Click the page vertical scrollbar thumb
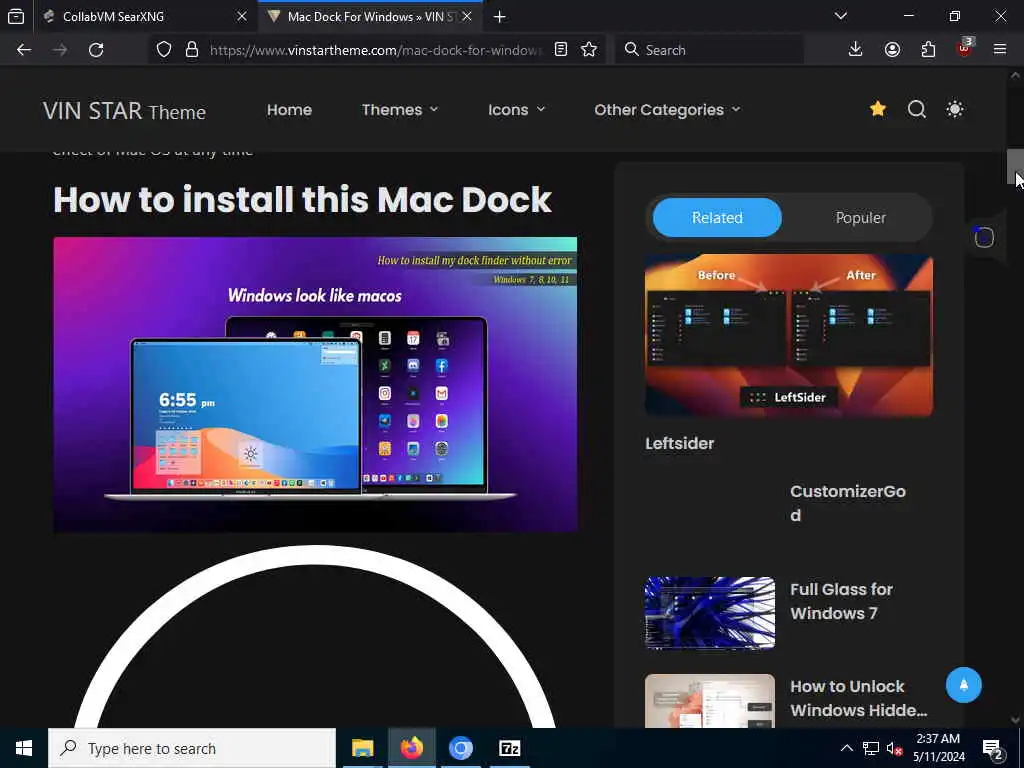Viewport: 1024px width, 768px height. (x=1015, y=168)
